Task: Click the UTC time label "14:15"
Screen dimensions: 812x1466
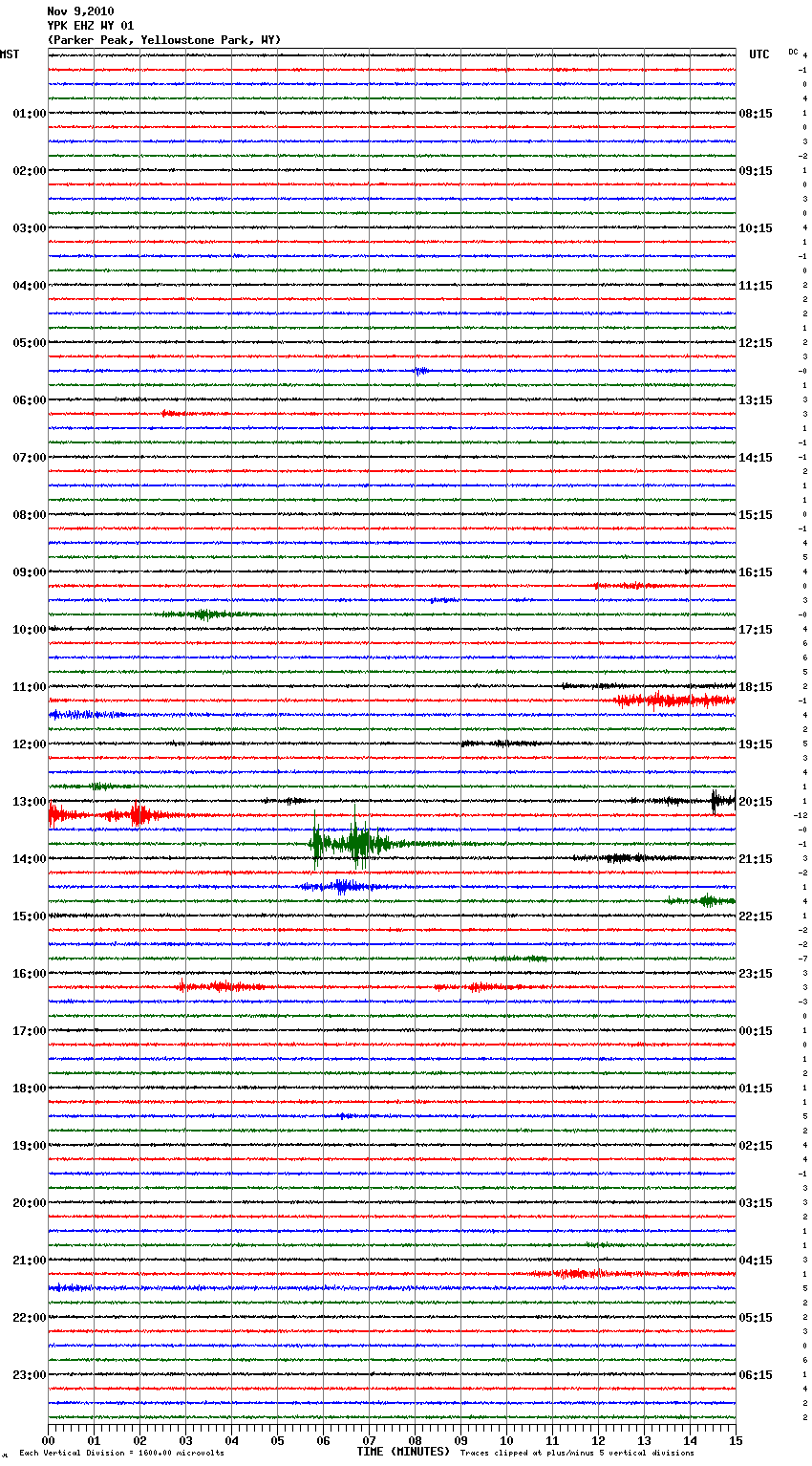Action: click(756, 458)
